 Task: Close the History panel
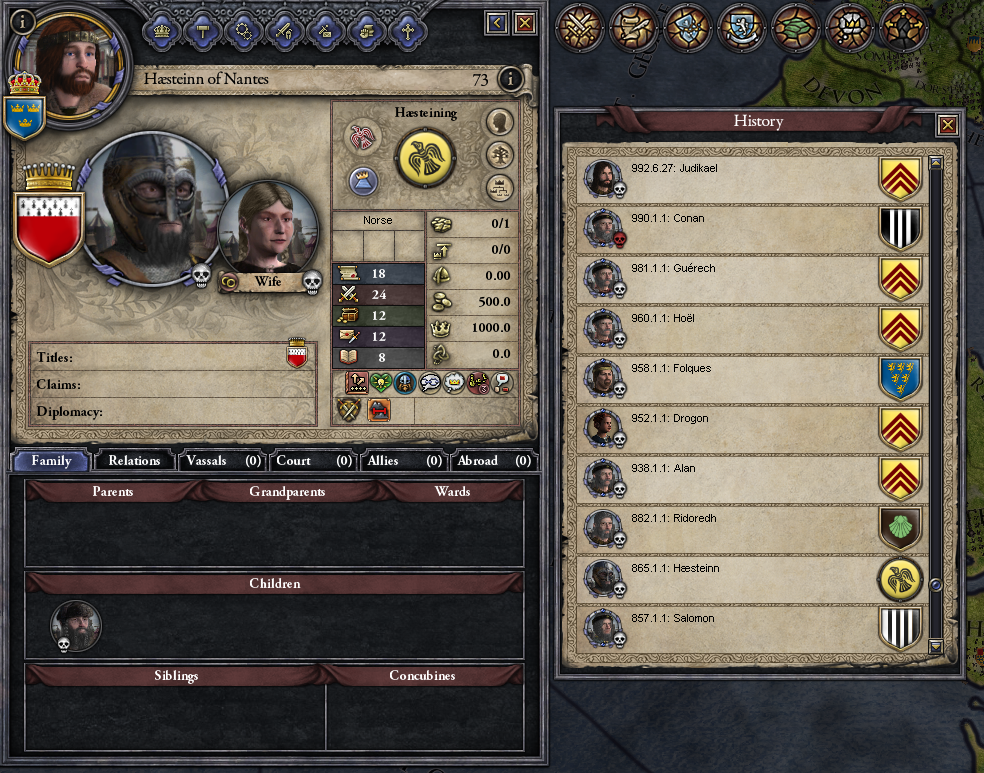pyautogui.click(x=947, y=125)
